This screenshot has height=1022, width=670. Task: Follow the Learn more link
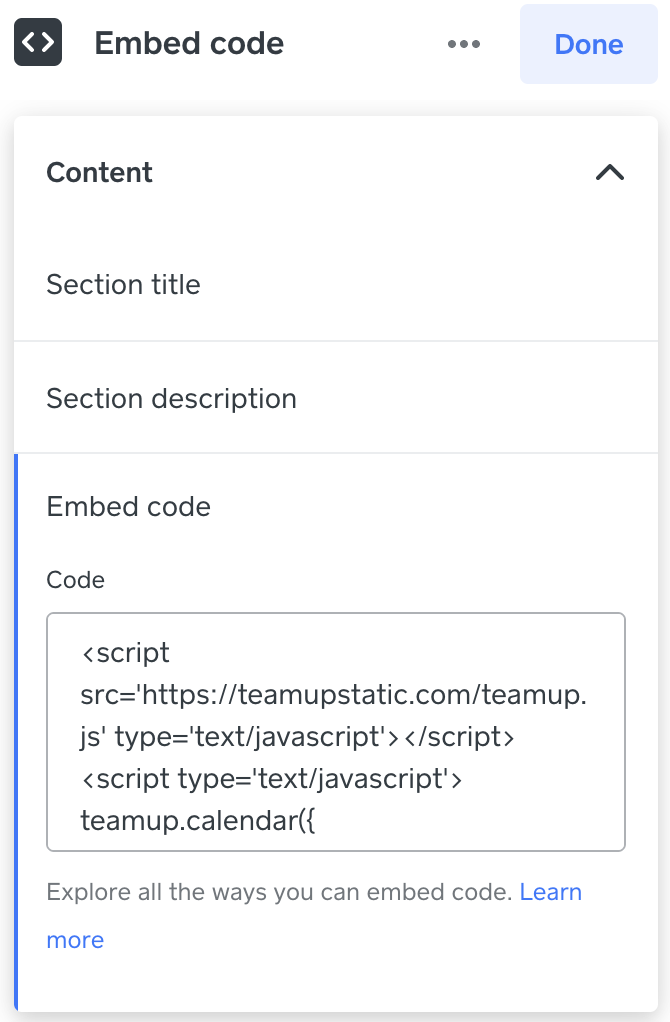tap(551, 892)
